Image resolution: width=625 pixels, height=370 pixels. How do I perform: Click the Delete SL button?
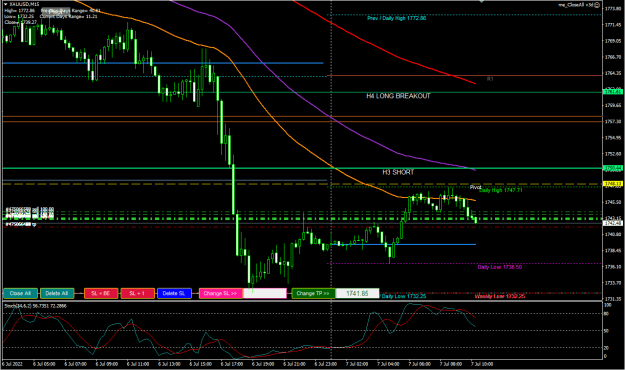(174, 293)
